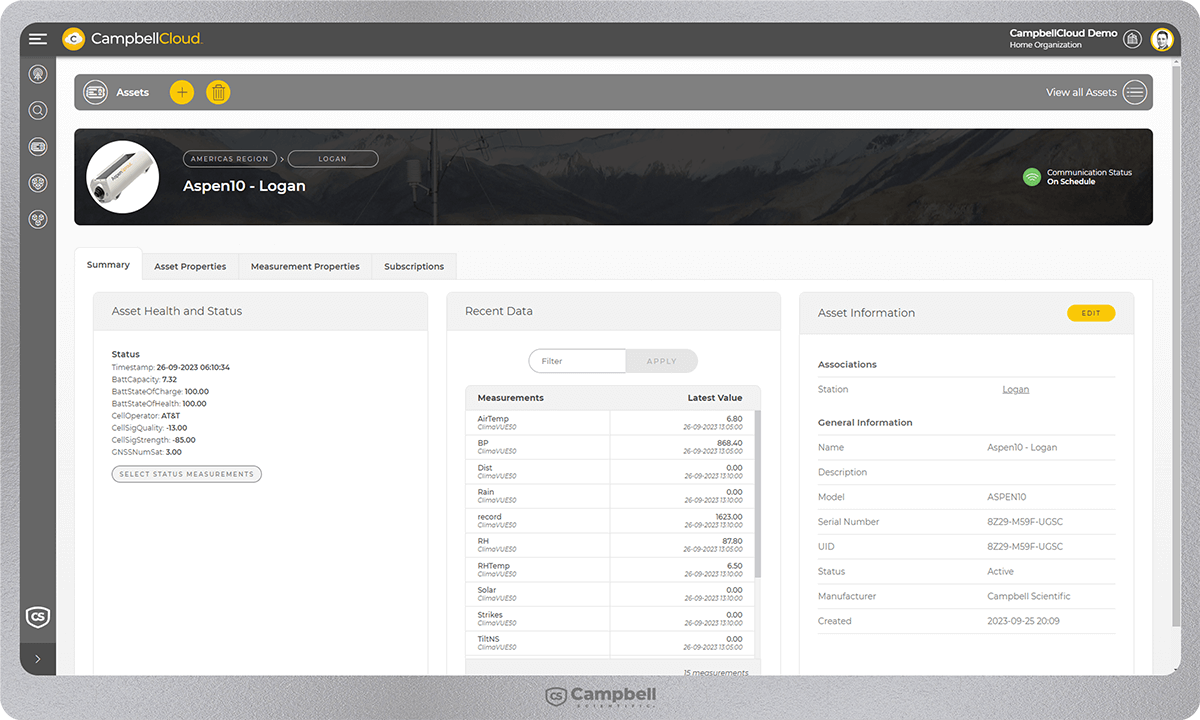Open the View all Assets list icon
This screenshot has width=1200, height=720.
click(1134, 92)
